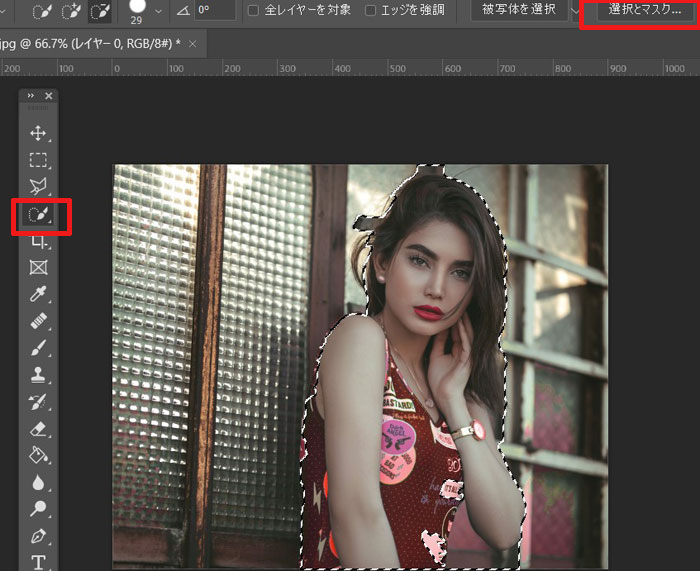Choose the Subtract from selection mode

click(x=101, y=11)
